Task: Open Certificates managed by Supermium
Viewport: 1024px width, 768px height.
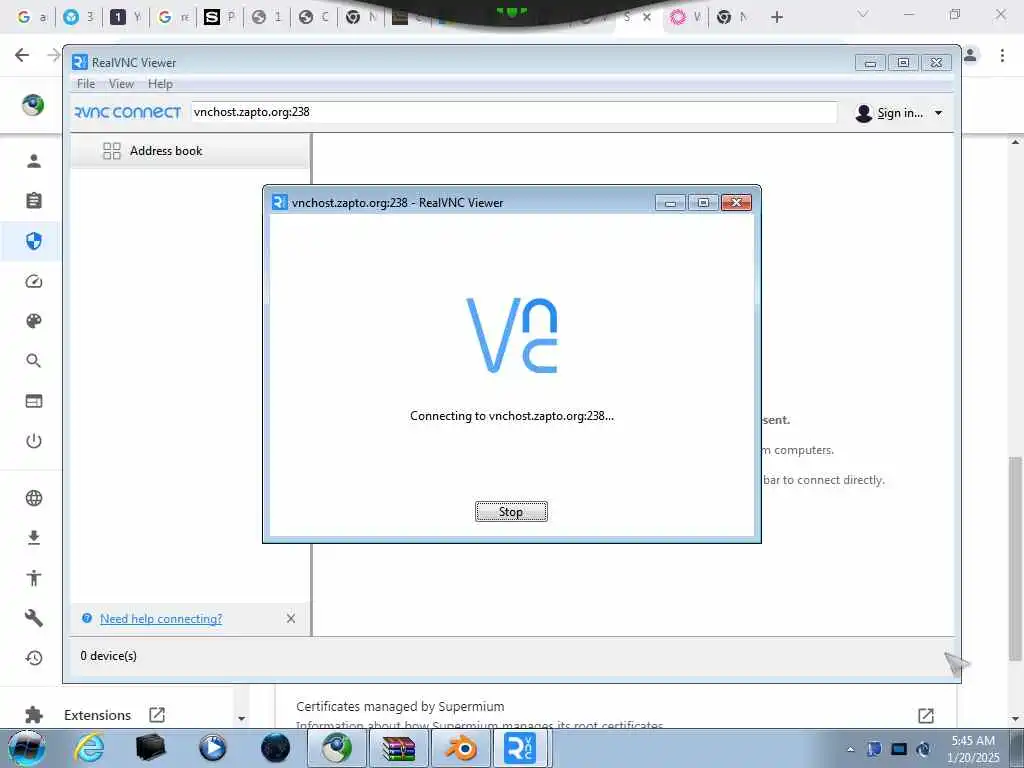Action: pos(400,707)
